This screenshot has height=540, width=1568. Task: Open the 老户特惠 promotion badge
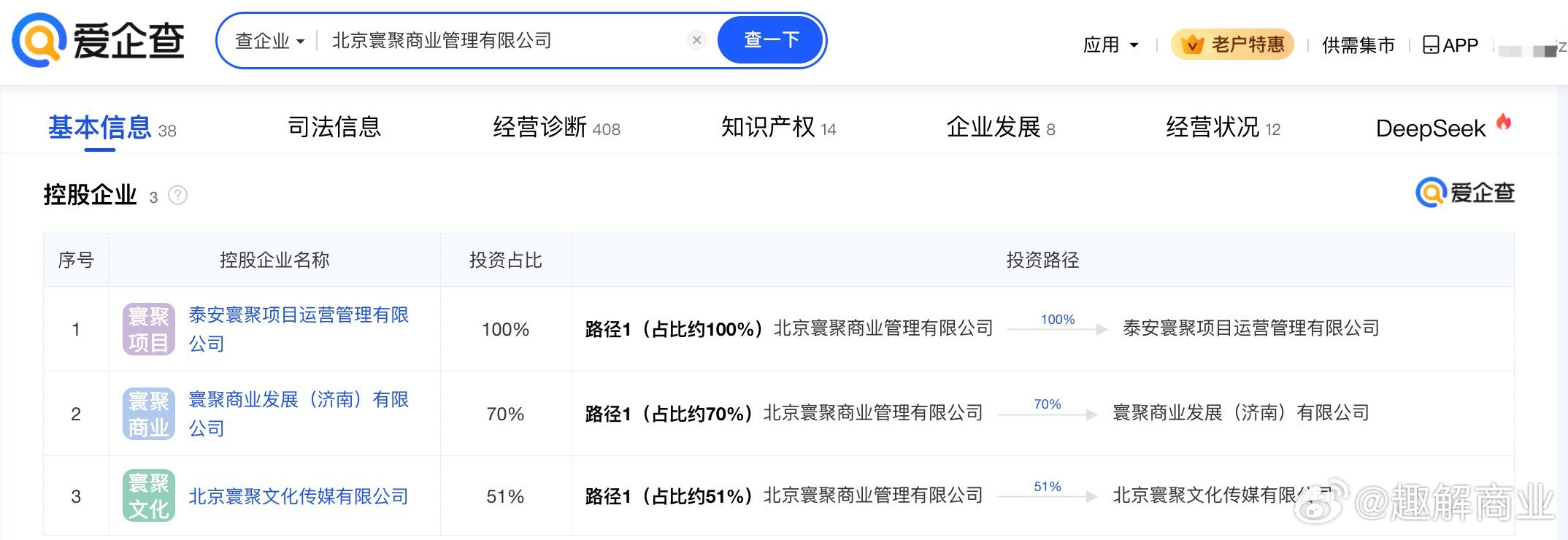tap(1232, 45)
